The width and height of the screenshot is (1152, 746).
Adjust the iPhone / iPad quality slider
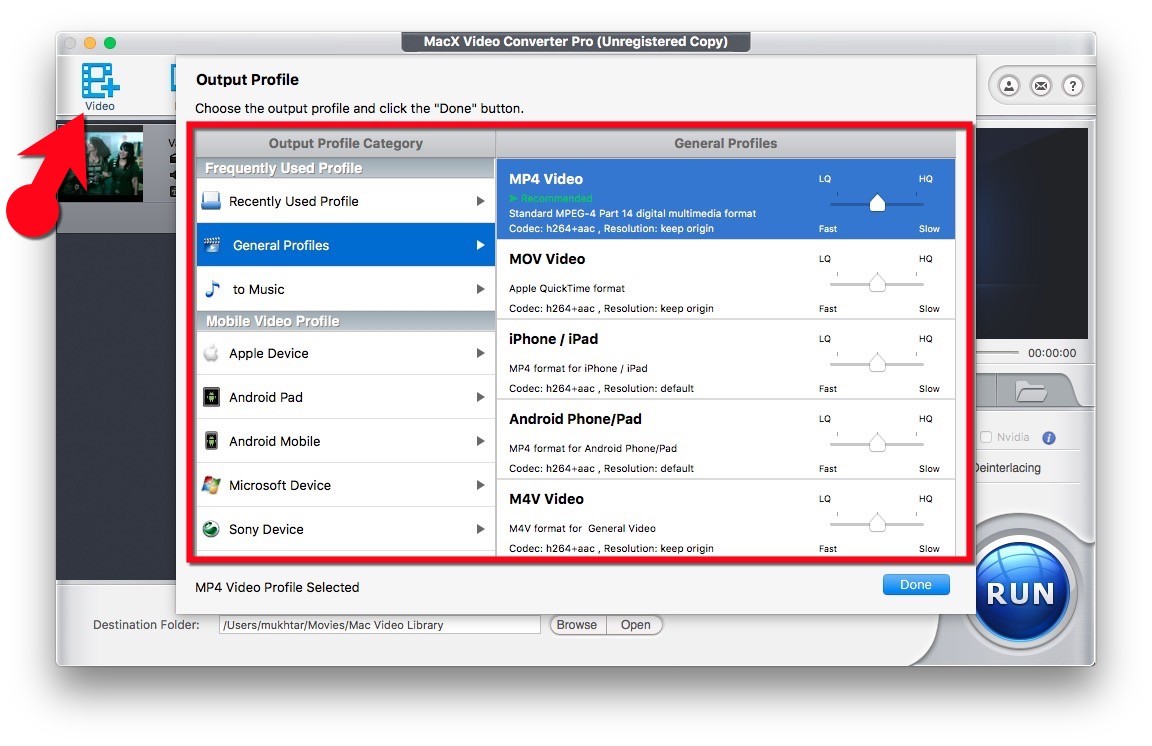(876, 362)
